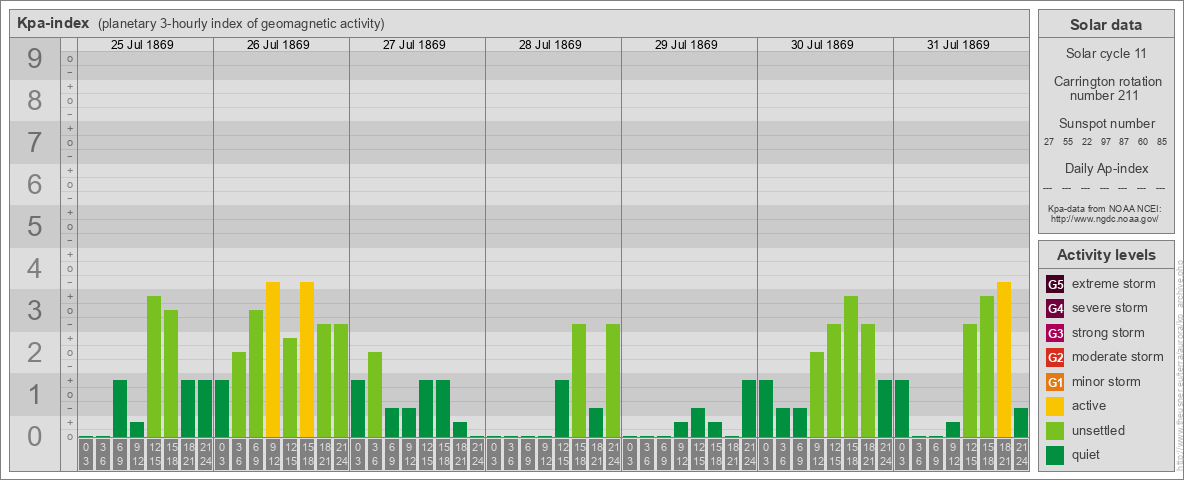The height and width of the screenshot is (480, 1184).
Task: Click the Kp scale number 9
Action: pyautogui.click(x=35, y=59)
